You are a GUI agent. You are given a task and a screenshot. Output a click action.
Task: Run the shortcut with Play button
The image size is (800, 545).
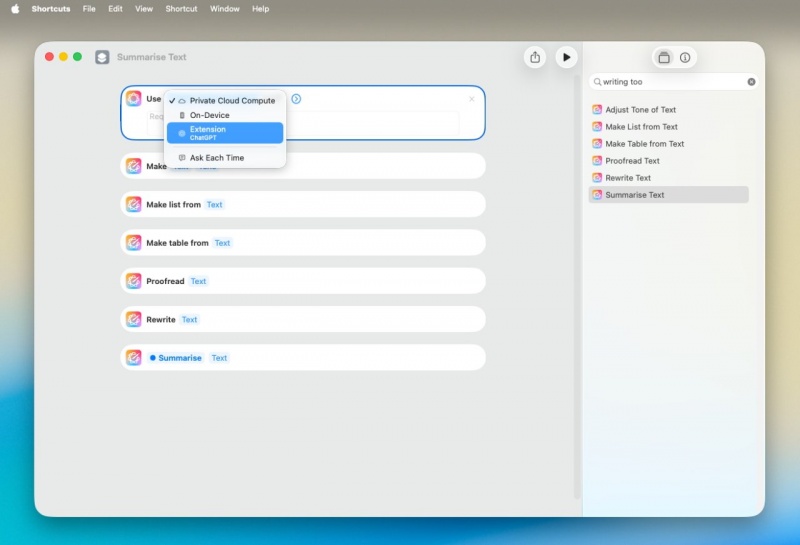pyautogui.click(x=566, y=57)
